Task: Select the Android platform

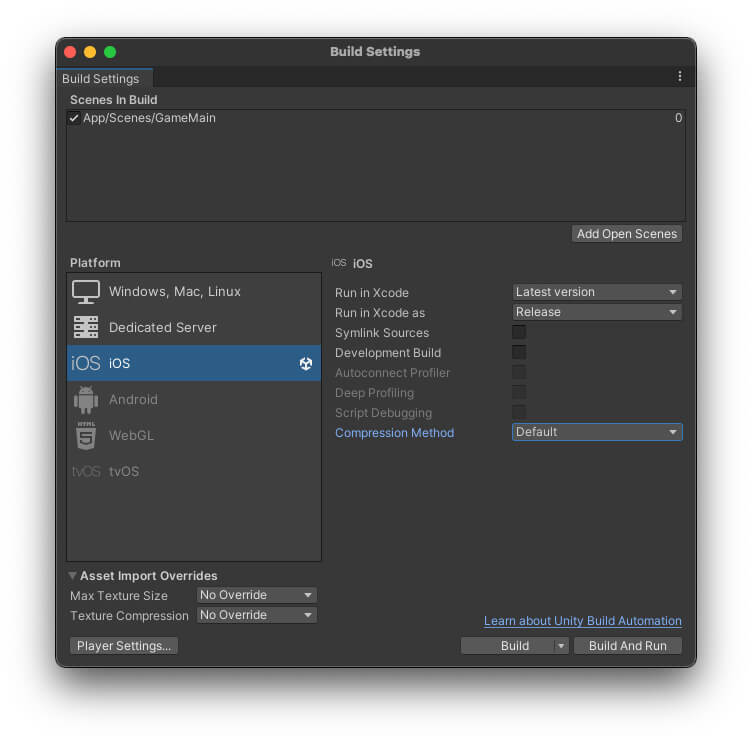Action: (x=194, y=400)
